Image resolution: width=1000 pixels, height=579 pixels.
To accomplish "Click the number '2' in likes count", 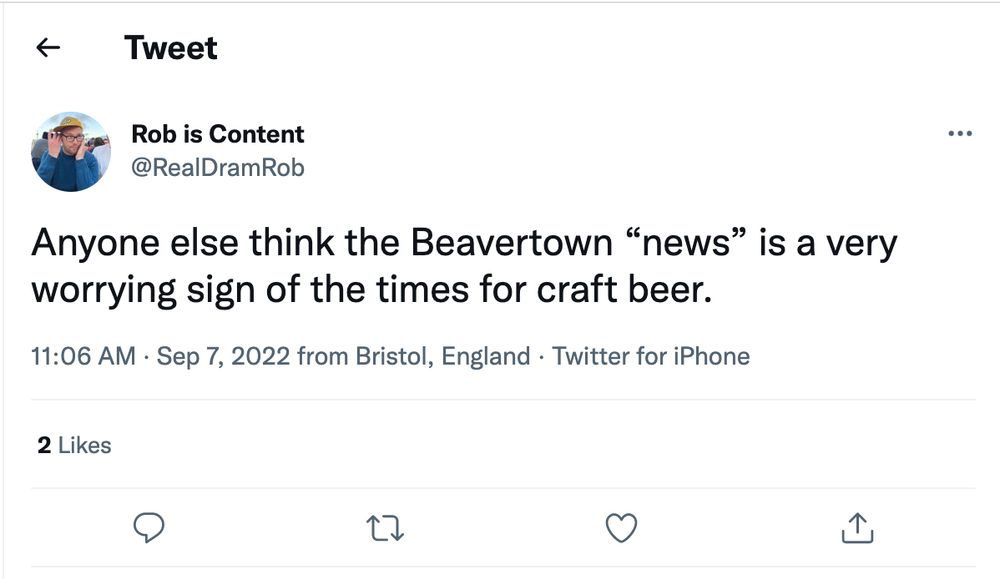I will pos(44,445).
